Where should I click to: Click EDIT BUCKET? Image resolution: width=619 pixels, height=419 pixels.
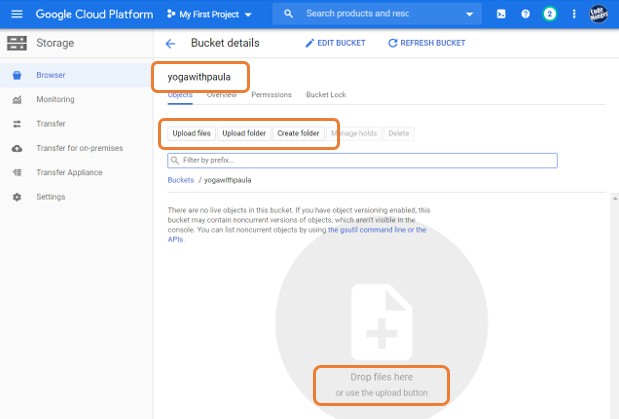(x=336, y=43)
